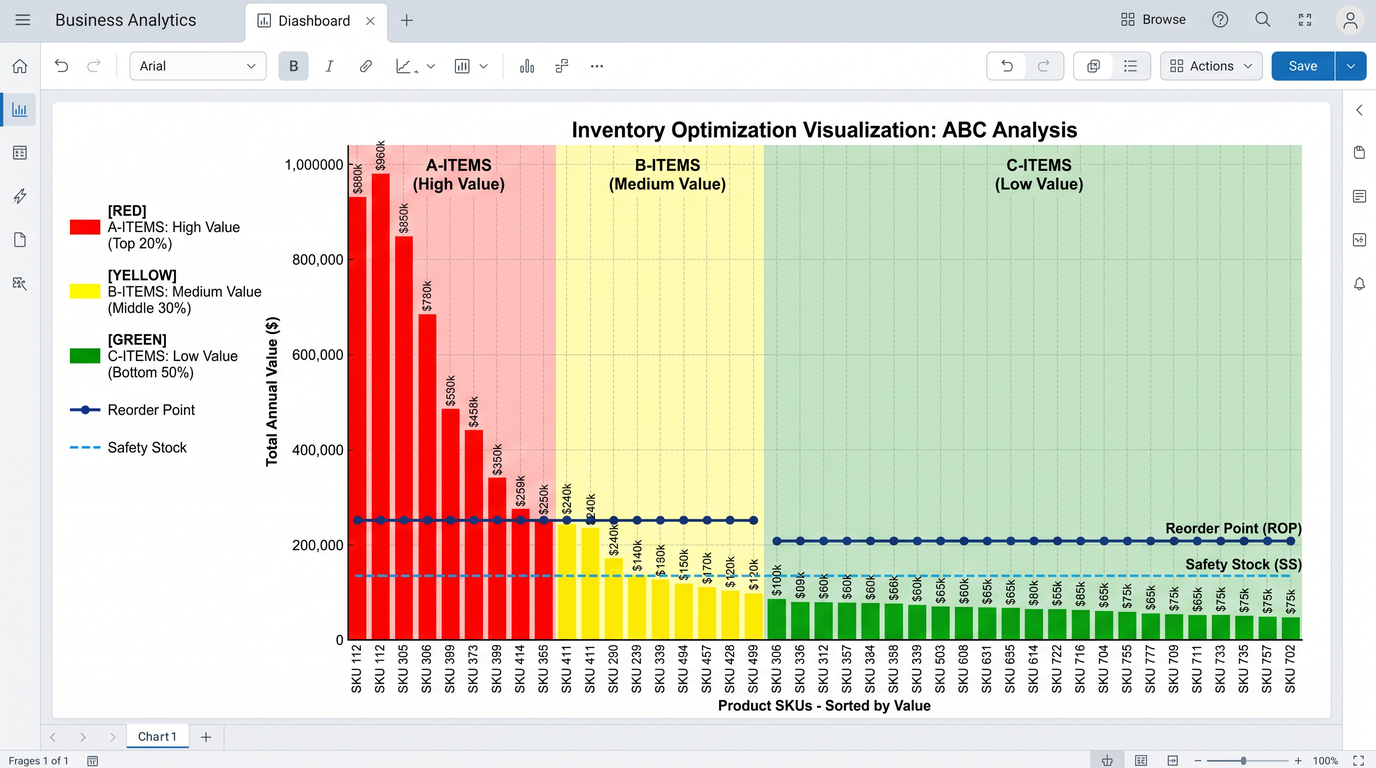This screenshot has width=1376, height=768.
Task: Select the Chart1 sheet tab
Action: pyautogui.click(x=157, y=737)
